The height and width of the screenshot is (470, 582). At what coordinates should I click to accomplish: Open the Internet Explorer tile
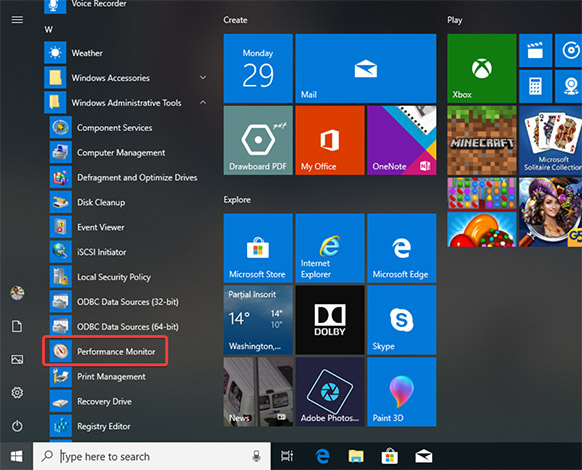(x=330, y=248)
